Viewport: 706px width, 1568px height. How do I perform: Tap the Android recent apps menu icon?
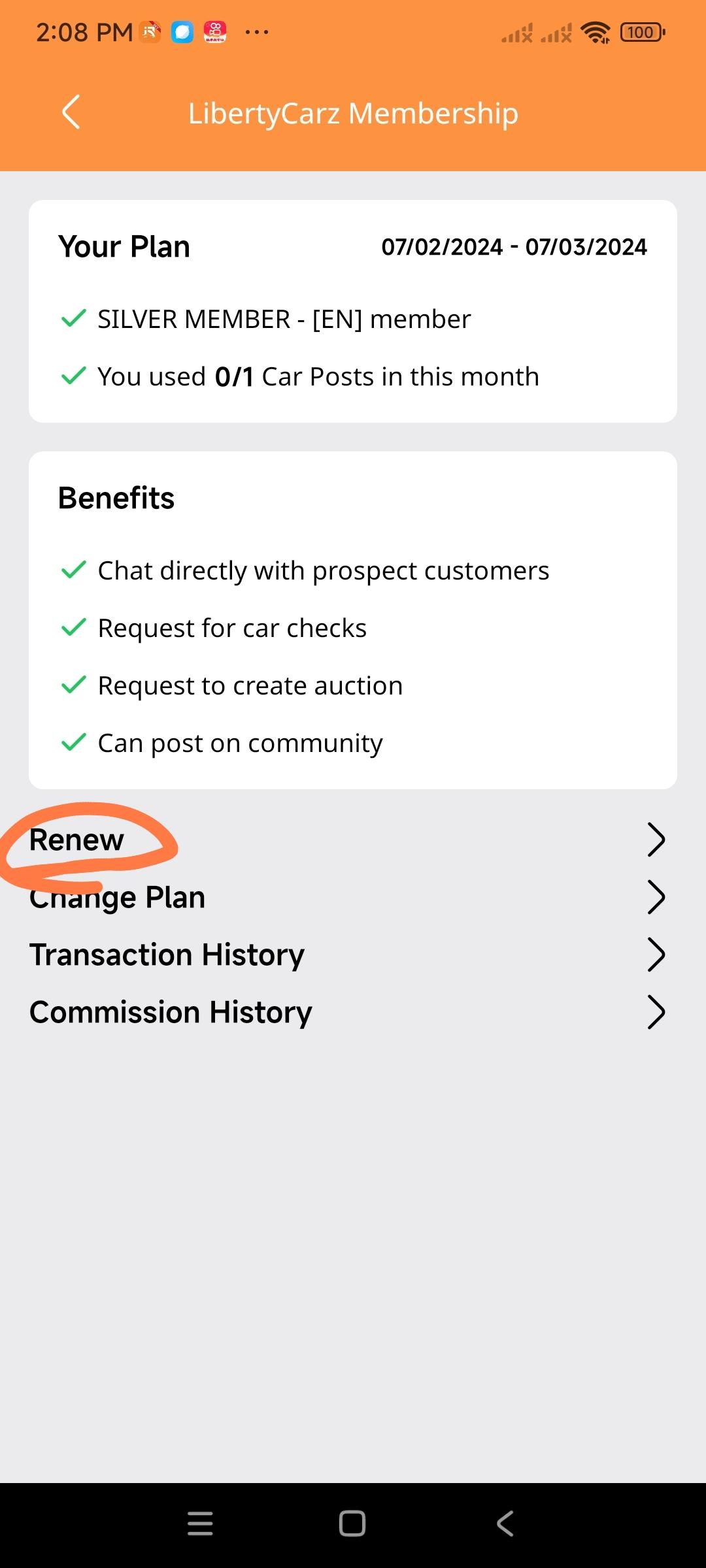tap(200, 1524)
